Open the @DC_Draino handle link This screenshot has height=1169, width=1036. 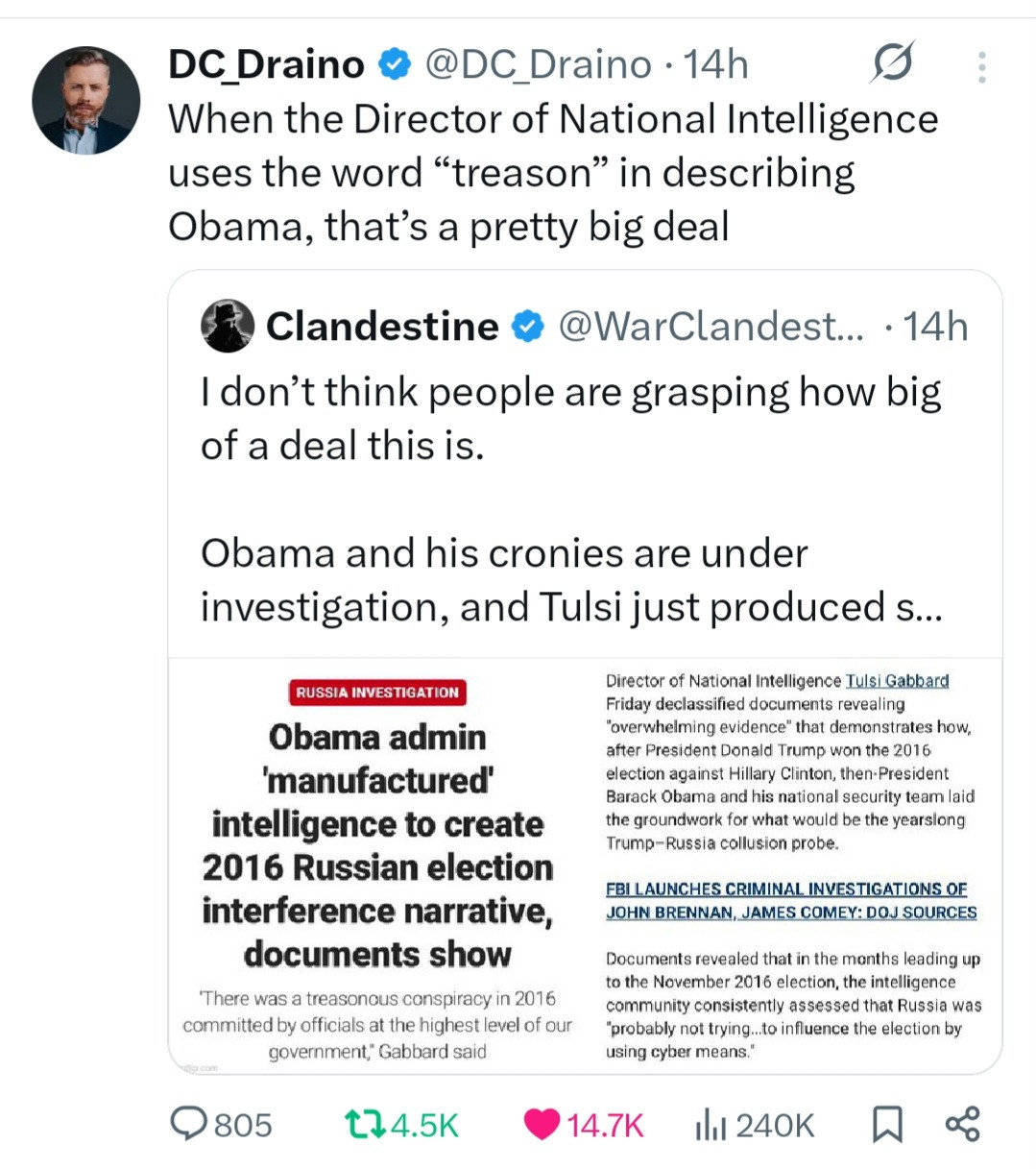tap(537, 65)
